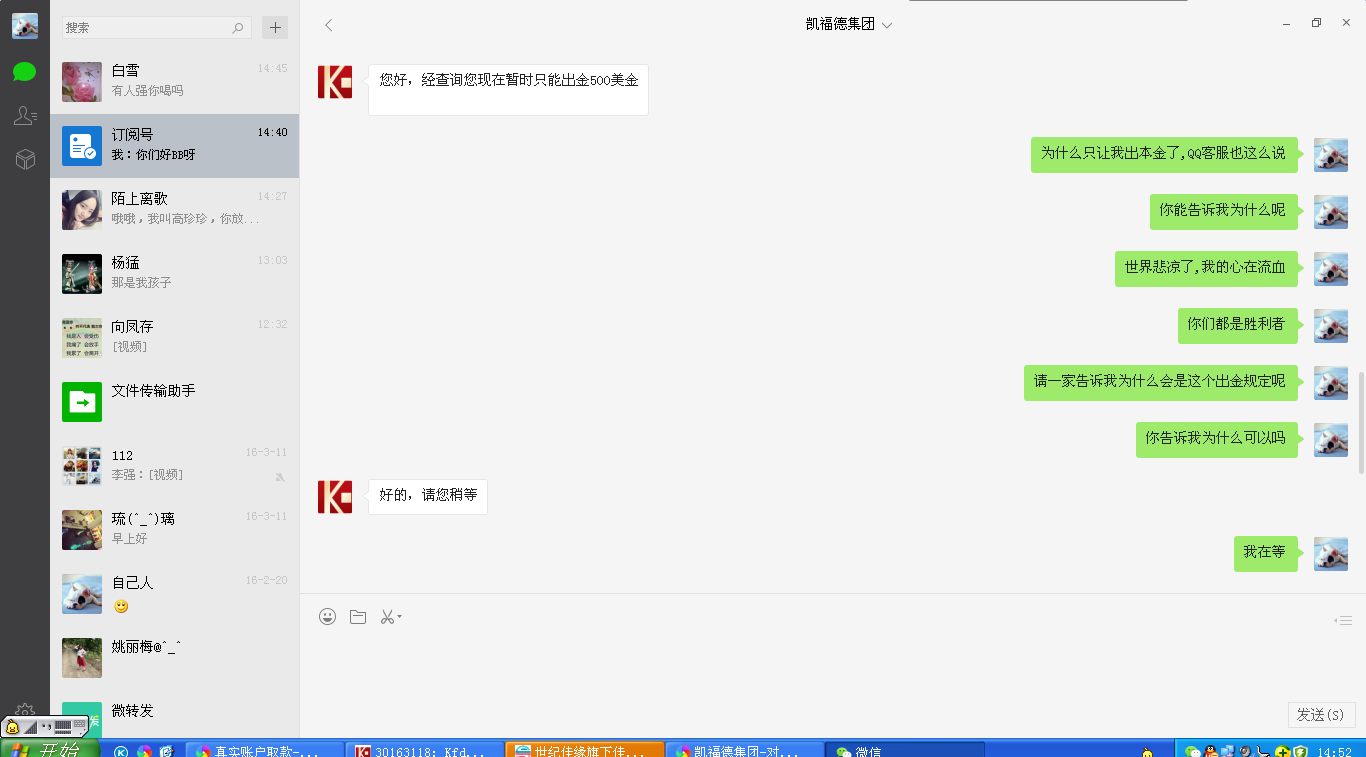The height and width of the screenshot is (757, 1366).
Task: Click 凯福德集团 avatar beside 好的，请您稍等
Action: click(335, 497)
